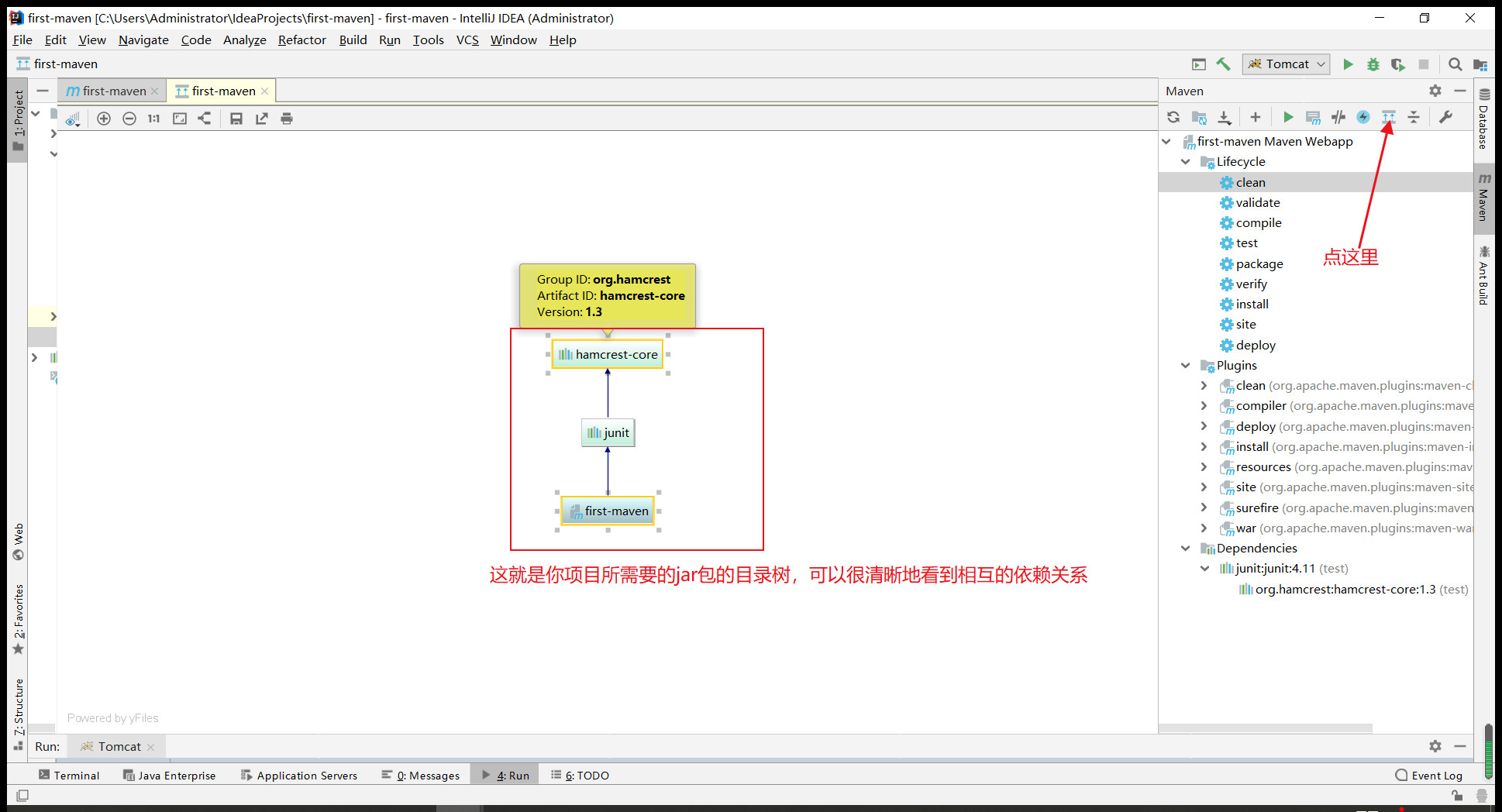Fit diagram content to window
Viewport: 1502px width, 812px height.
tap(180, 119)
